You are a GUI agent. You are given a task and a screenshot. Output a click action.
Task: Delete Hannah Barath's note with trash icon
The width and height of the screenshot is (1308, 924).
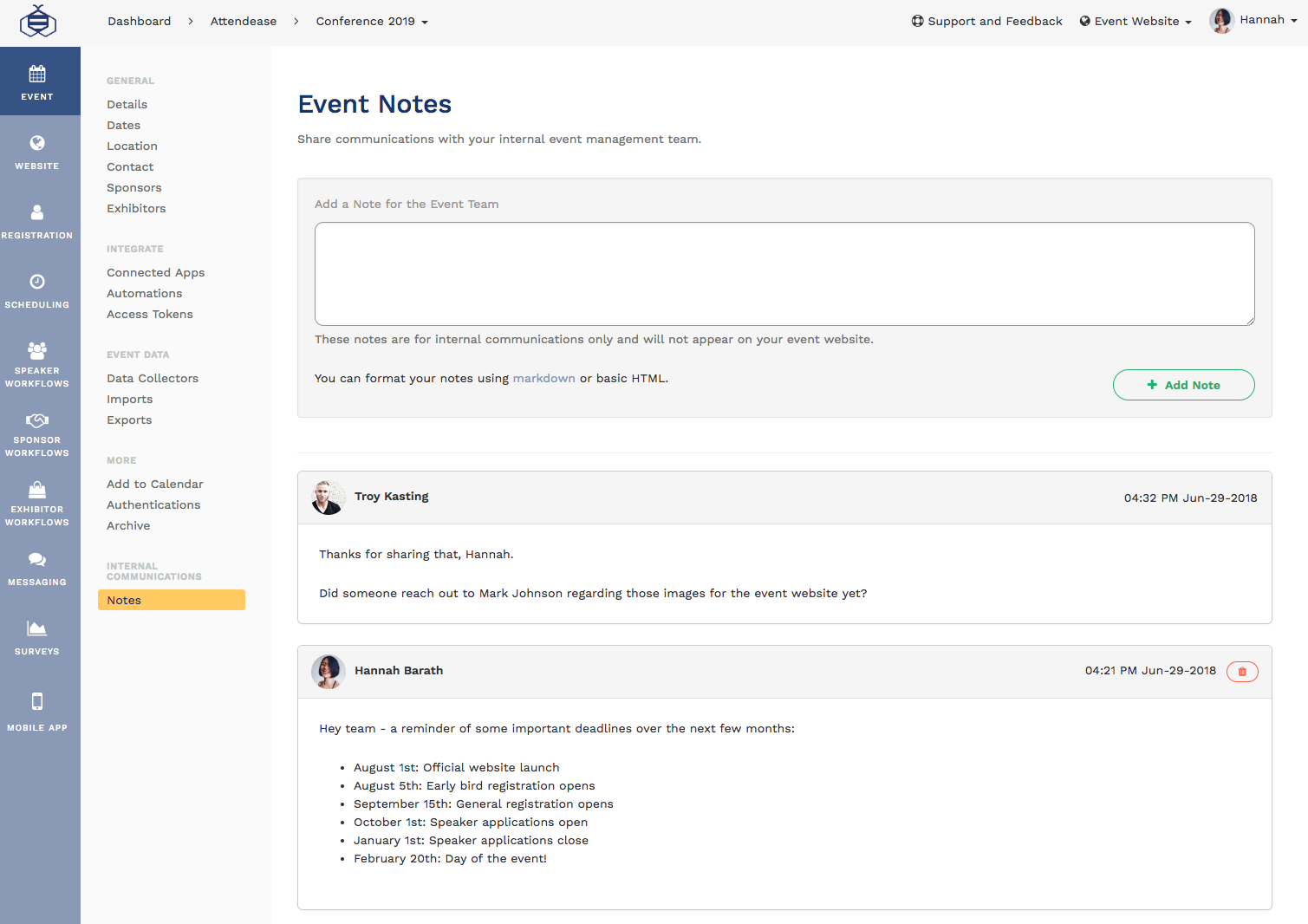(1241, 672)
